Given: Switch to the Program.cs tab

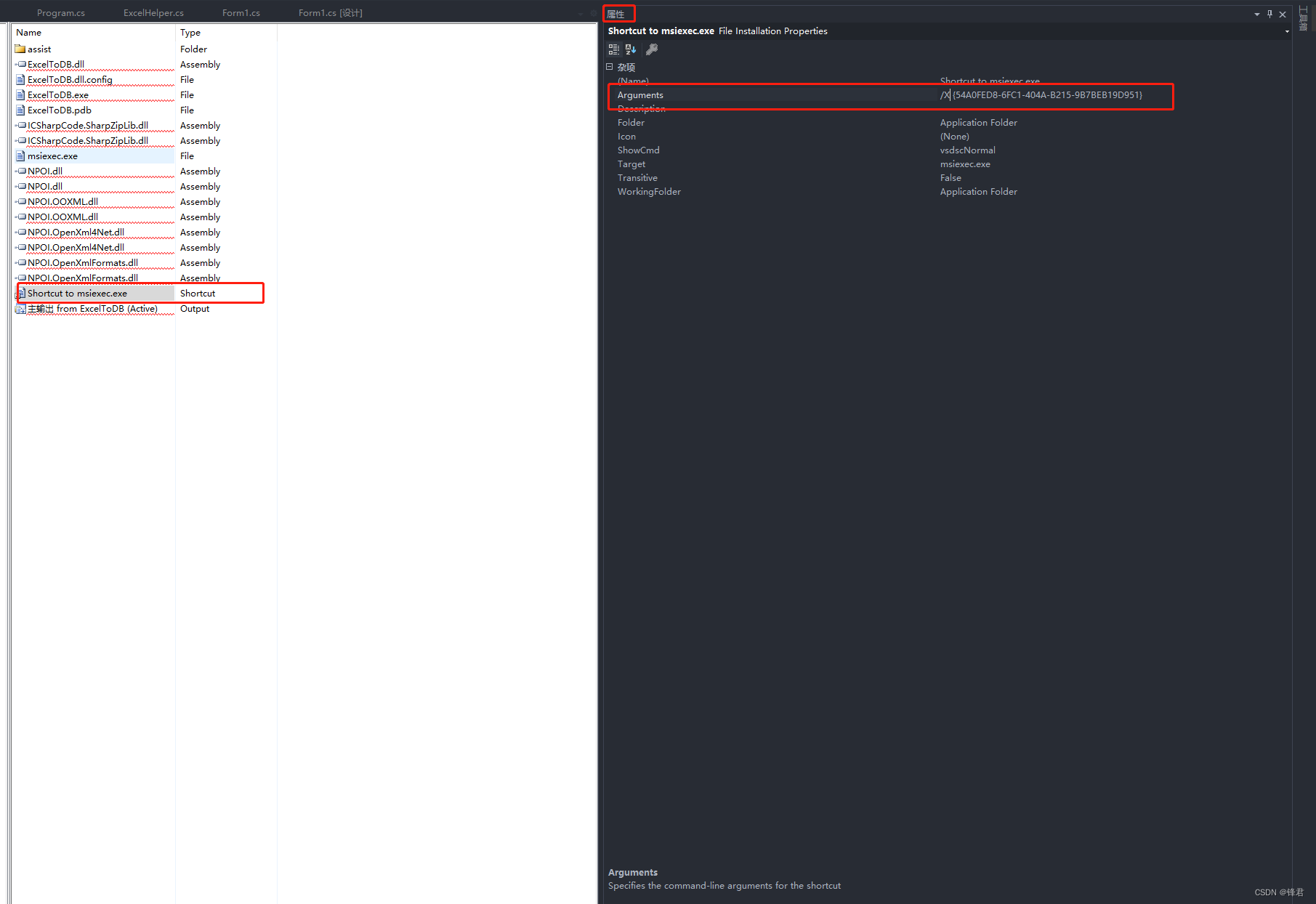Looking at the screenshot, I should pyautogui.click(x=61, y=13).
